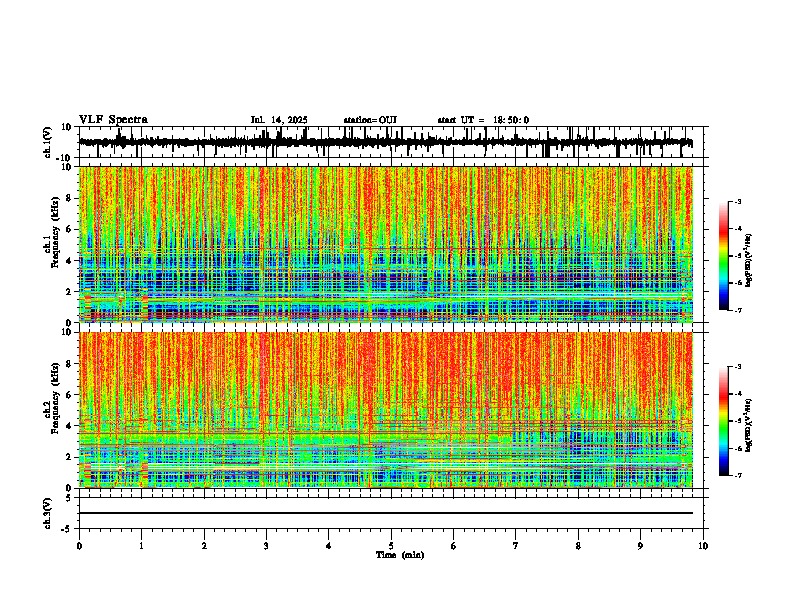Click the "-3" value atop ch.1 colorbar

click(x=738, y=201)
